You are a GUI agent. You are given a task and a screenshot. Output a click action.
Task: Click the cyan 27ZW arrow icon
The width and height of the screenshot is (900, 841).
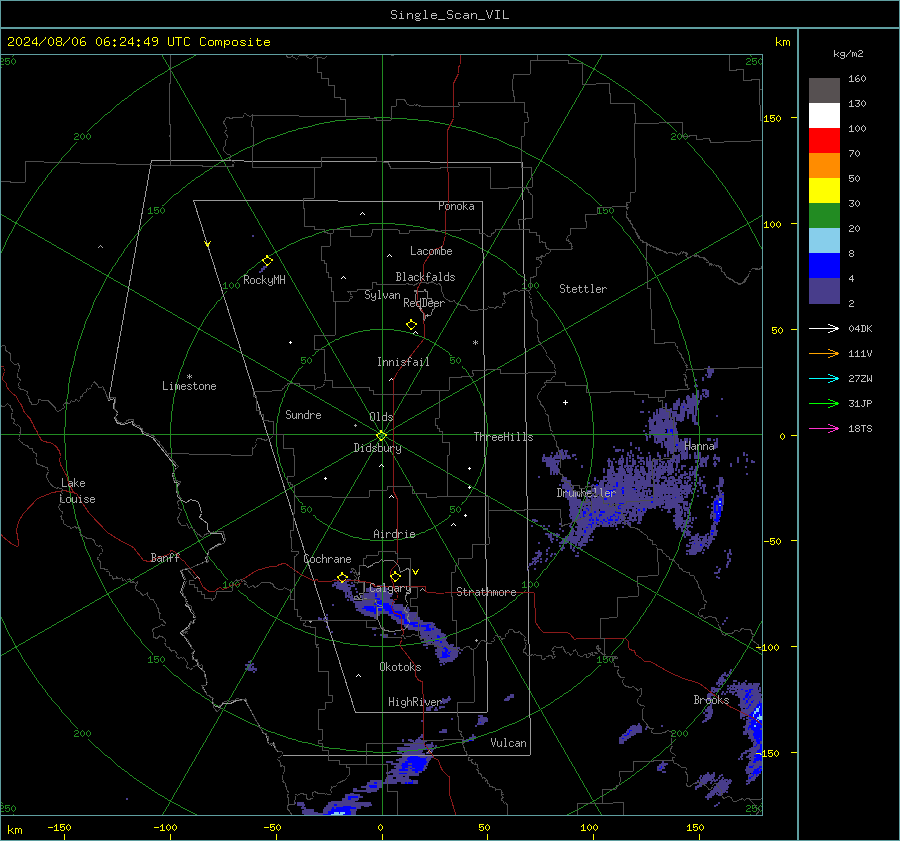824,378
